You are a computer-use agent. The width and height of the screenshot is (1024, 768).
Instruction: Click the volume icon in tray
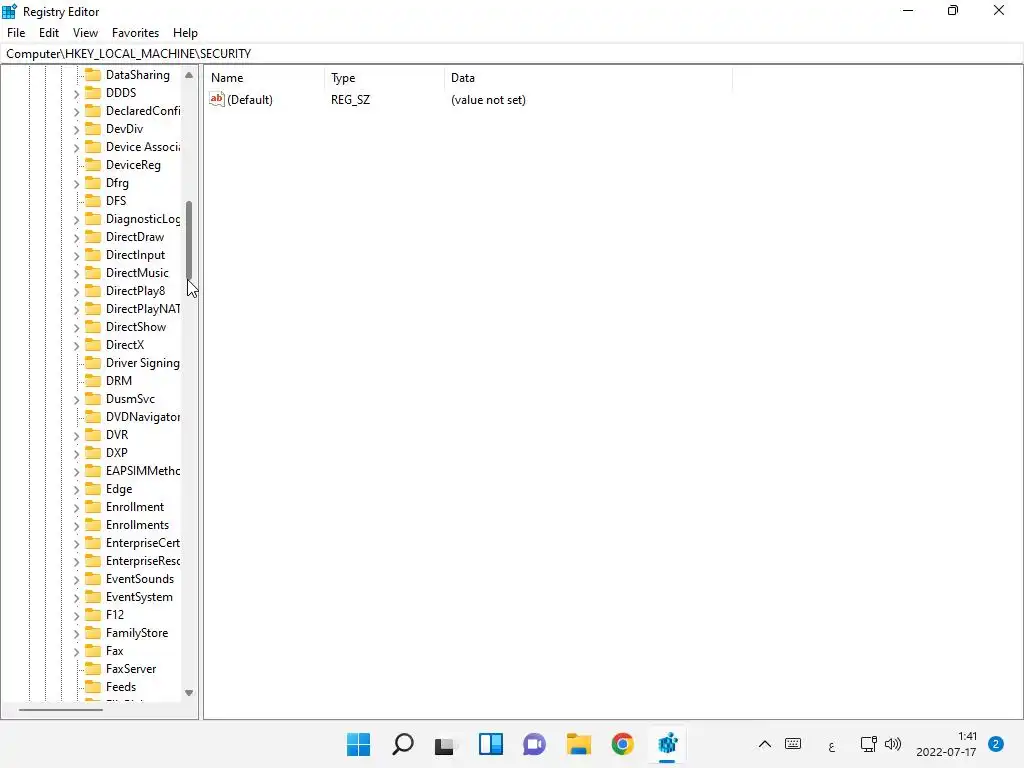click(893, 744)
